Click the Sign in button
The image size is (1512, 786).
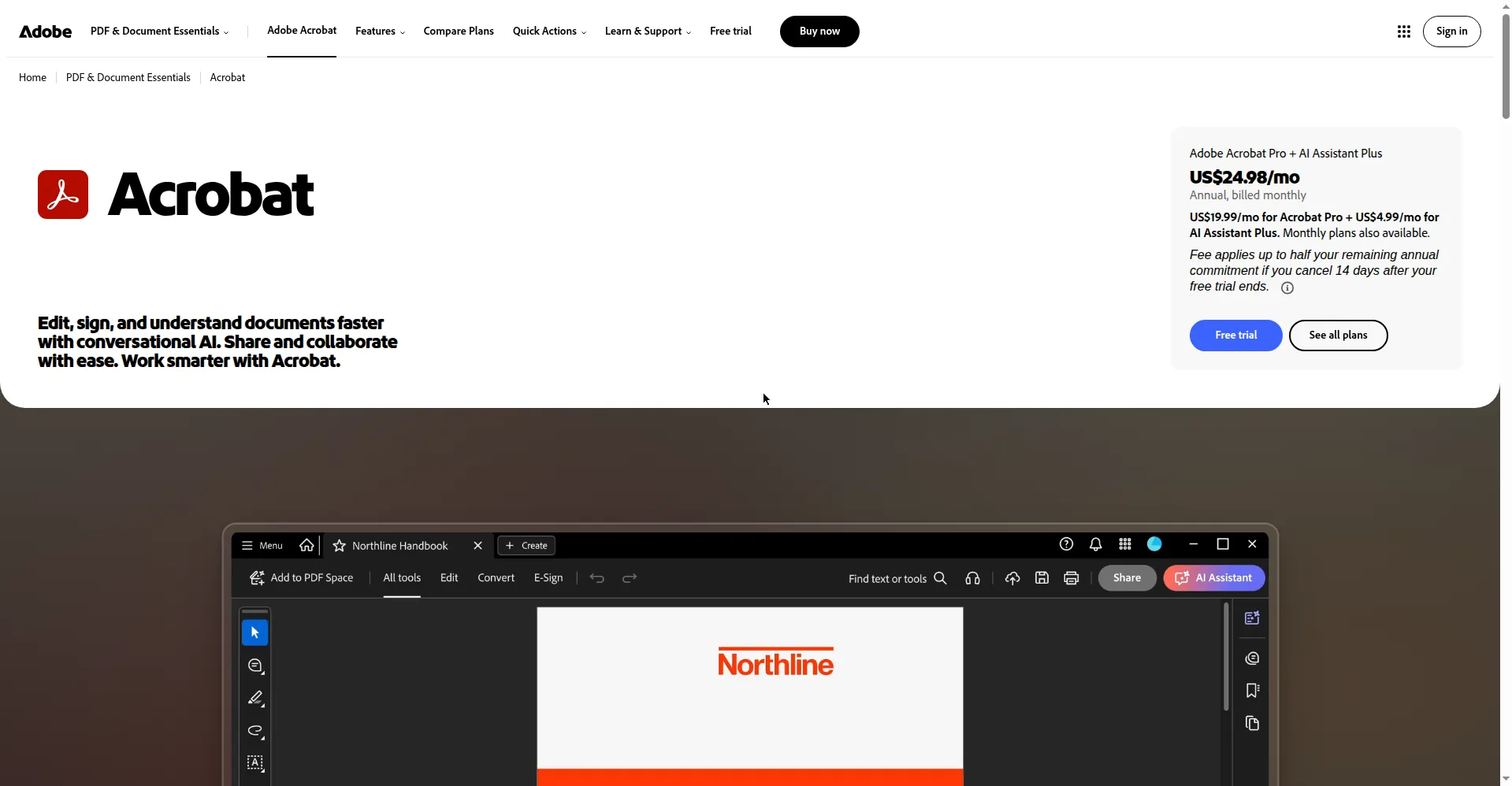coord(1451,32)
